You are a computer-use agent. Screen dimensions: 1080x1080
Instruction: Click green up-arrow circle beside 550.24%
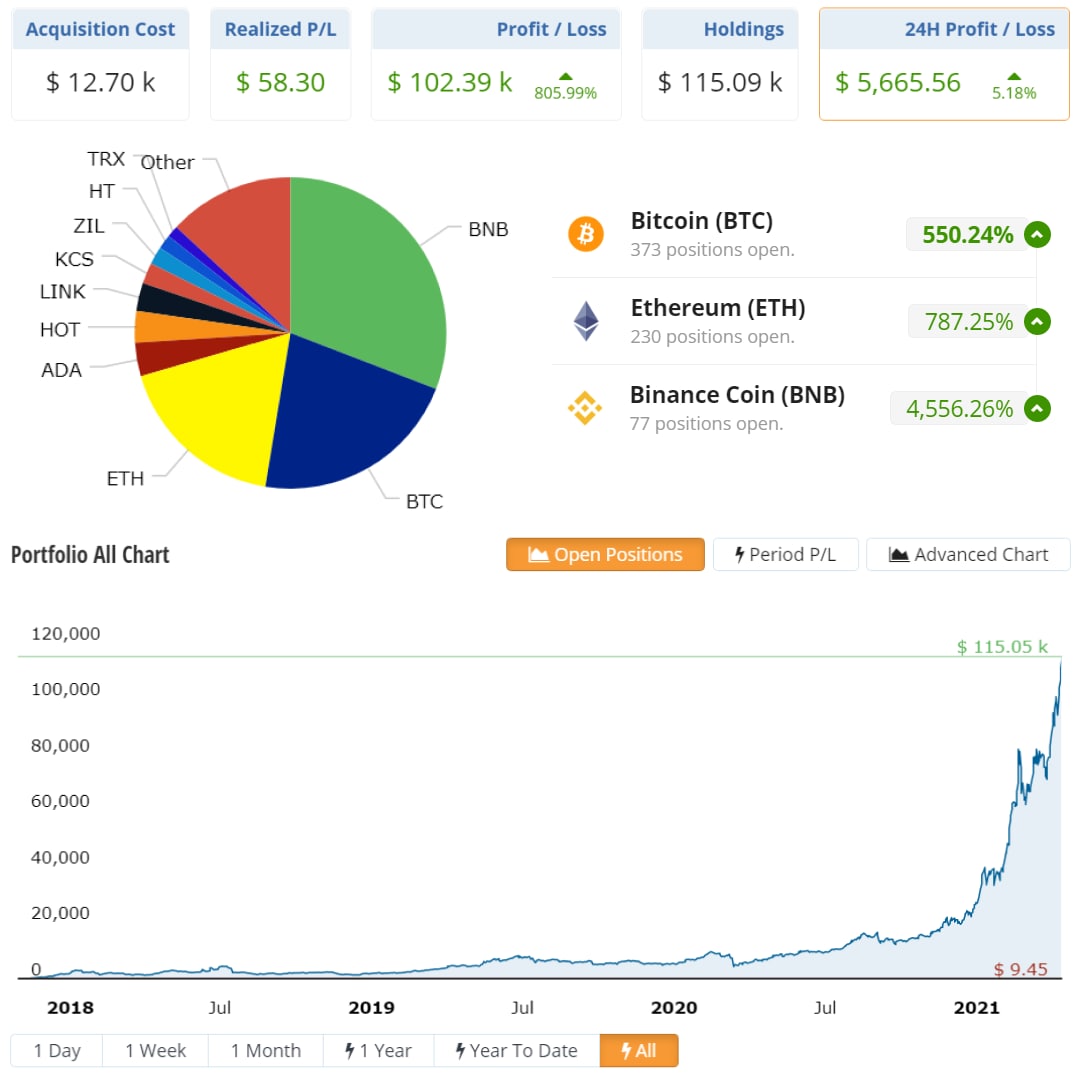click(1037, 235)
